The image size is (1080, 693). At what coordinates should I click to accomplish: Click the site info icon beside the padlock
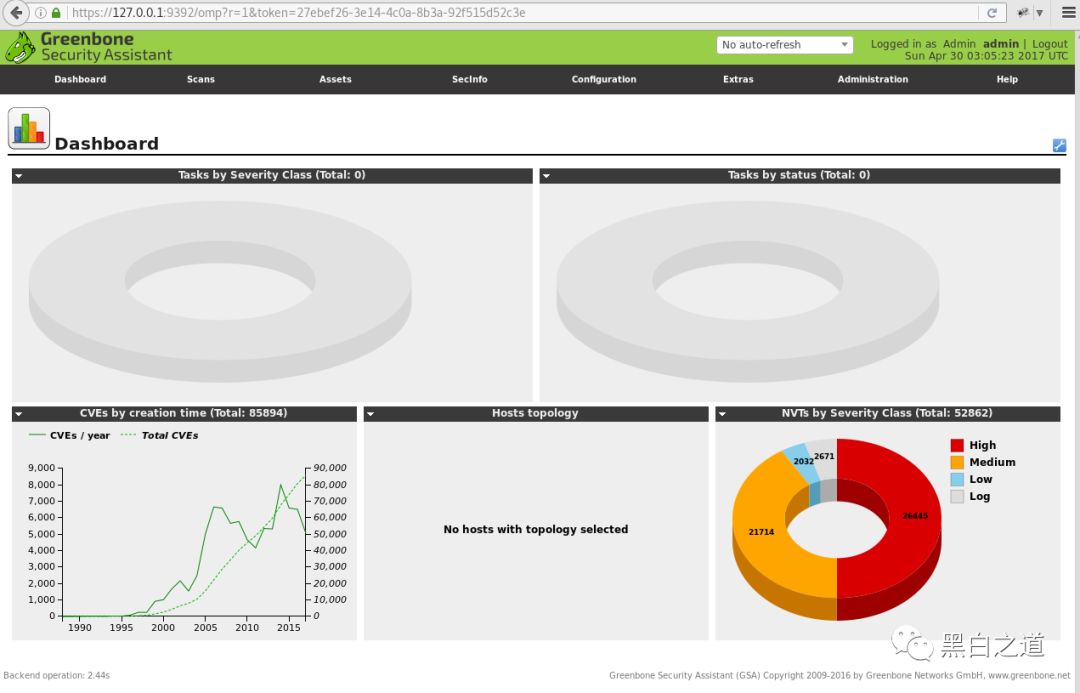41,12
